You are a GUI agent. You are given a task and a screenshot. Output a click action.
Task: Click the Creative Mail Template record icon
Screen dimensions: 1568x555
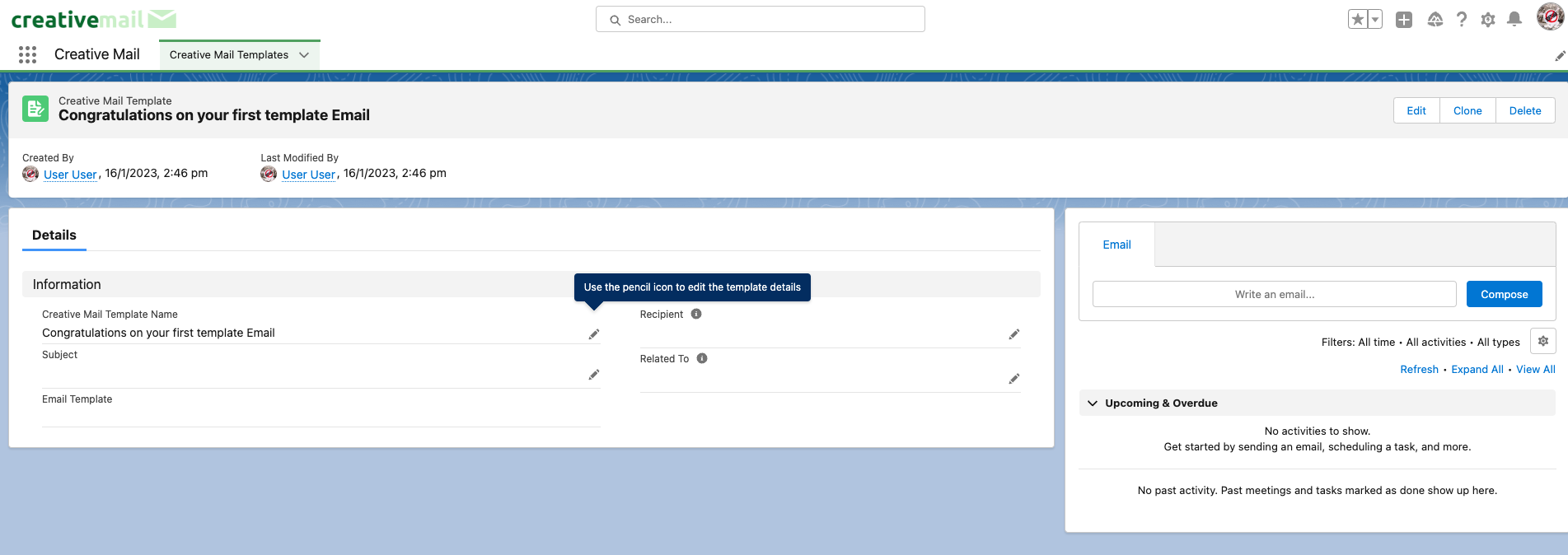[35, 109]
